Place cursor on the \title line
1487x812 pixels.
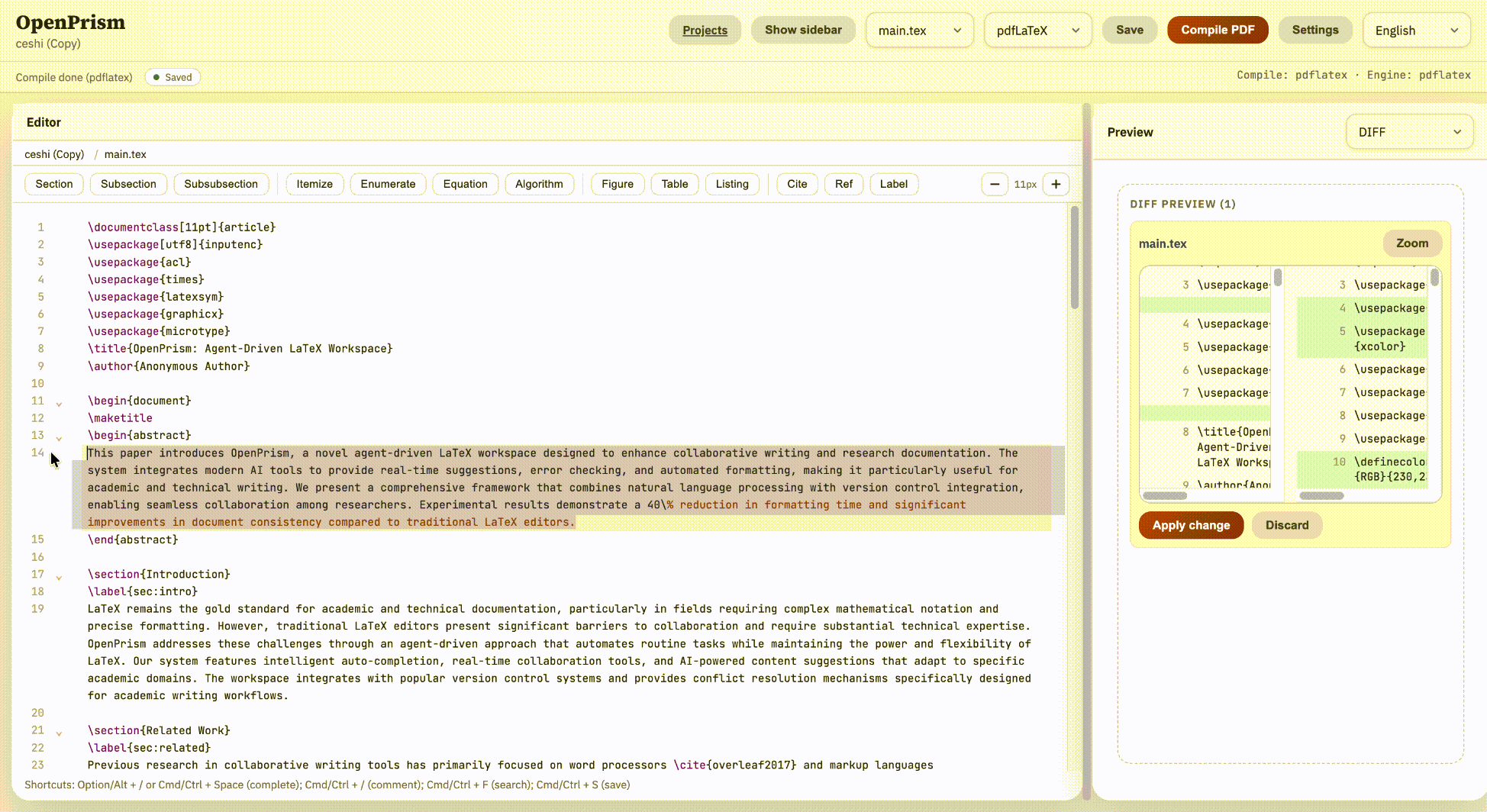[x=240, y=349]
